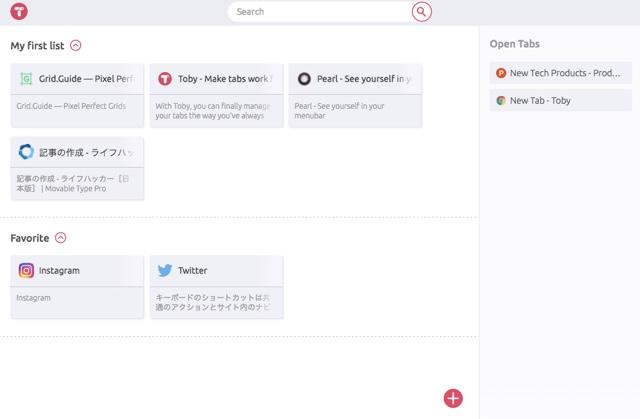Click the My first list heading

click(37, 45)
